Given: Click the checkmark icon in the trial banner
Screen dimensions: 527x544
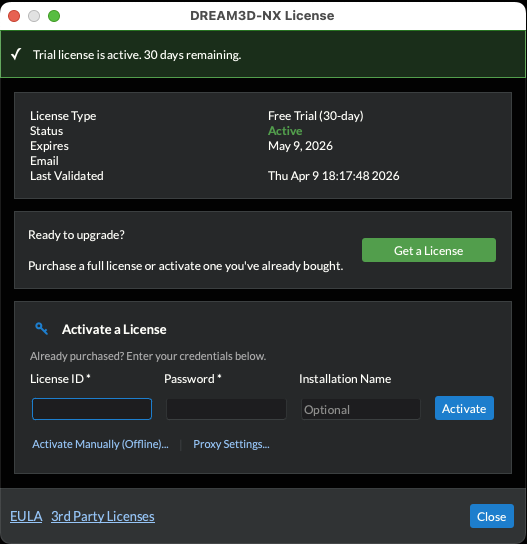Looking at the screenshot, I should (x=16, y=54).
